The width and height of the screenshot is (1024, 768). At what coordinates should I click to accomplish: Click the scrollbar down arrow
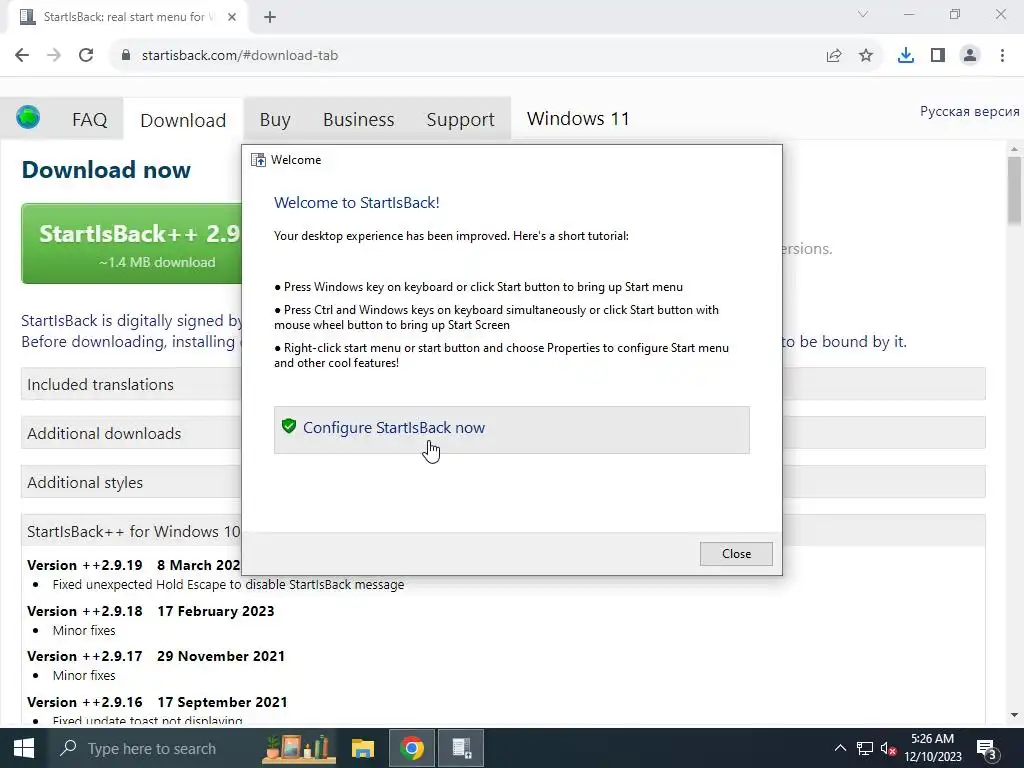pos(1014,716)
